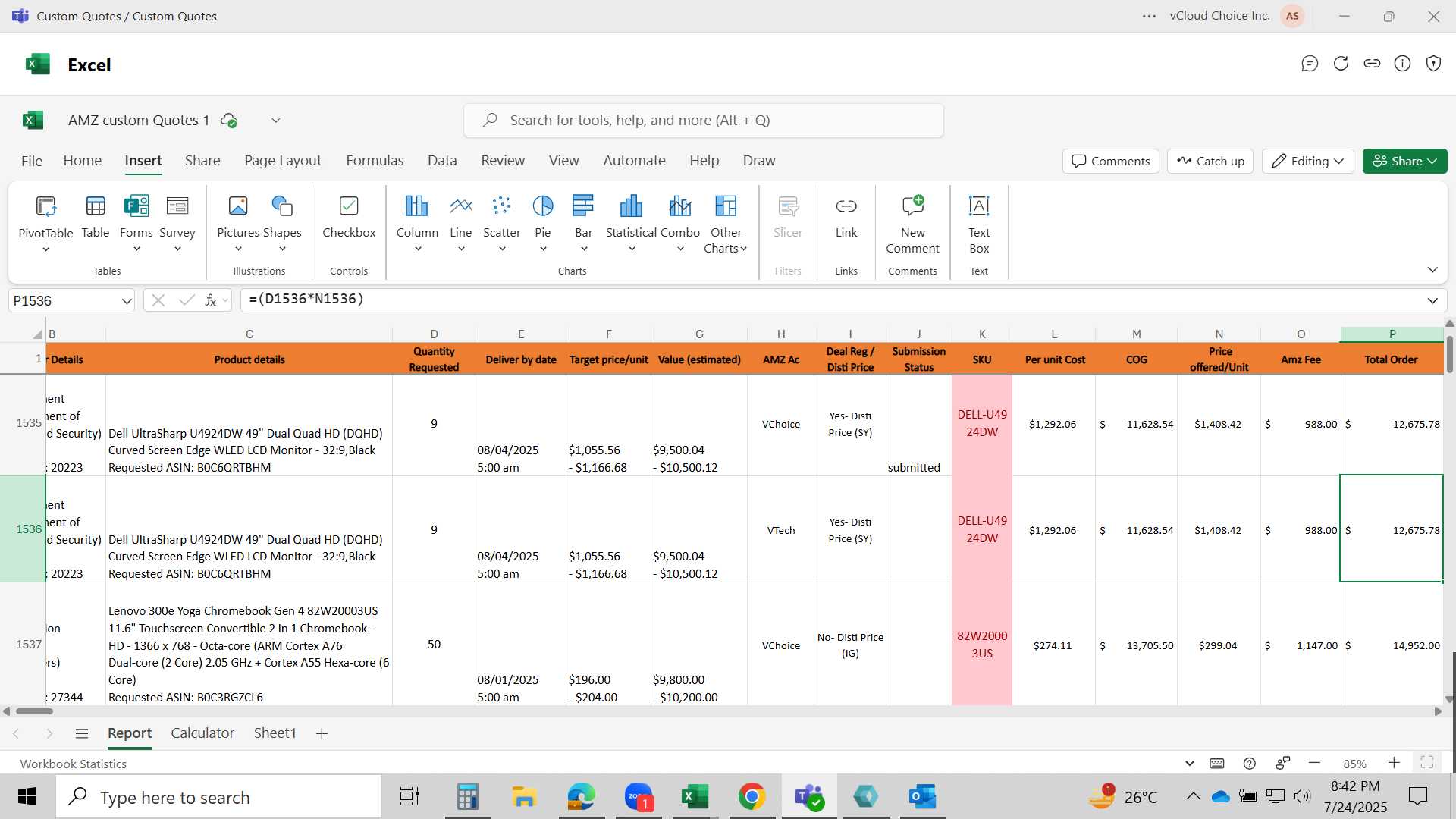Expand the Pie chart options arrow

[x=543, y=249]
